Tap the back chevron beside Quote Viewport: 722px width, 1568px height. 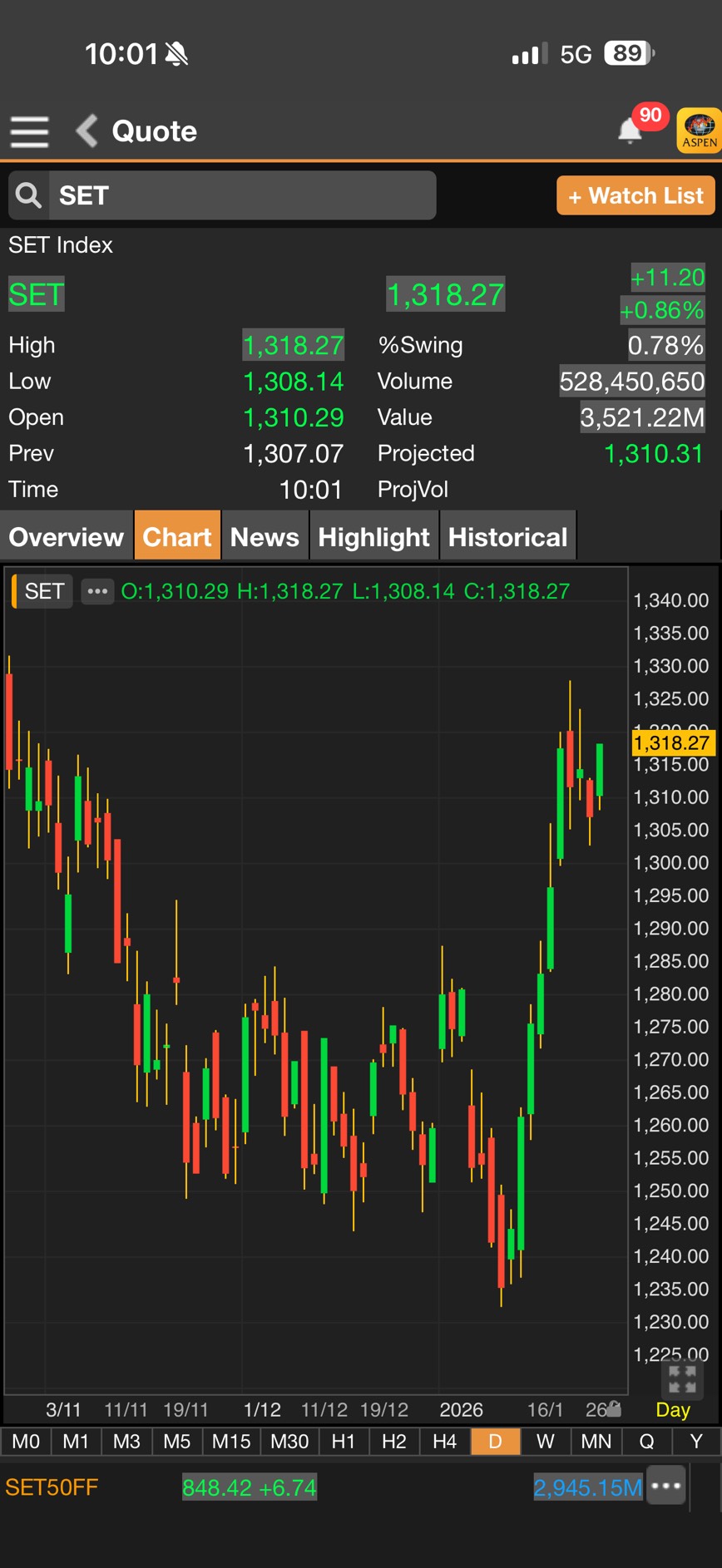point(87,131)
